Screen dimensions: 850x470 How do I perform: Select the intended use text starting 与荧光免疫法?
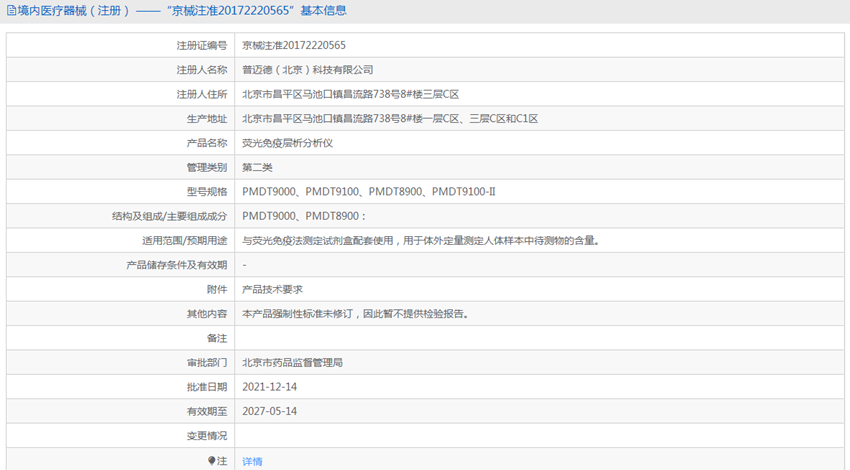(x=421, y=240)
